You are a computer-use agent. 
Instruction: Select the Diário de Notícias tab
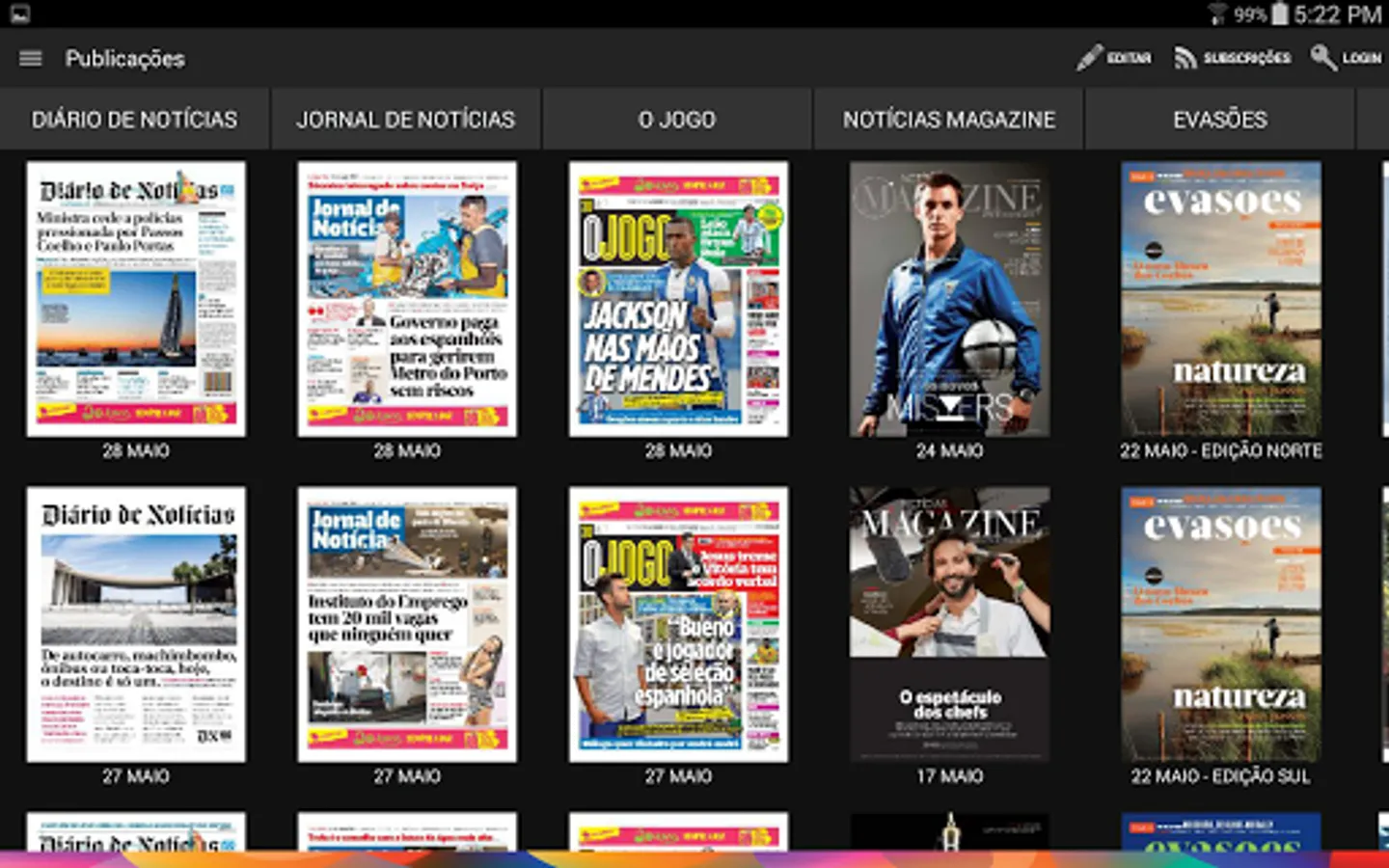[x=134, y=120]
